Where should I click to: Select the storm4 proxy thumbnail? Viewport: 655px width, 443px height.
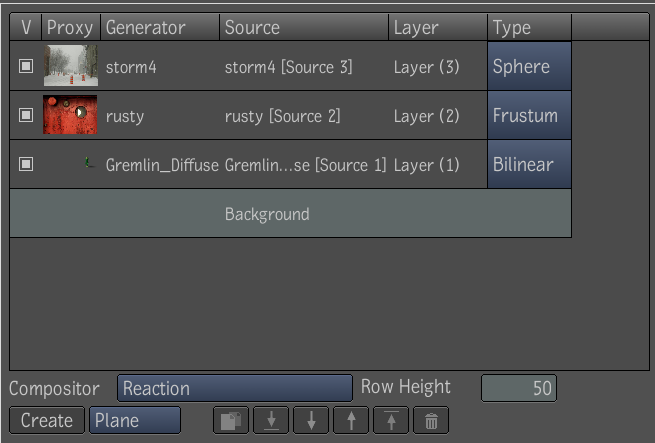coord(71,66)
